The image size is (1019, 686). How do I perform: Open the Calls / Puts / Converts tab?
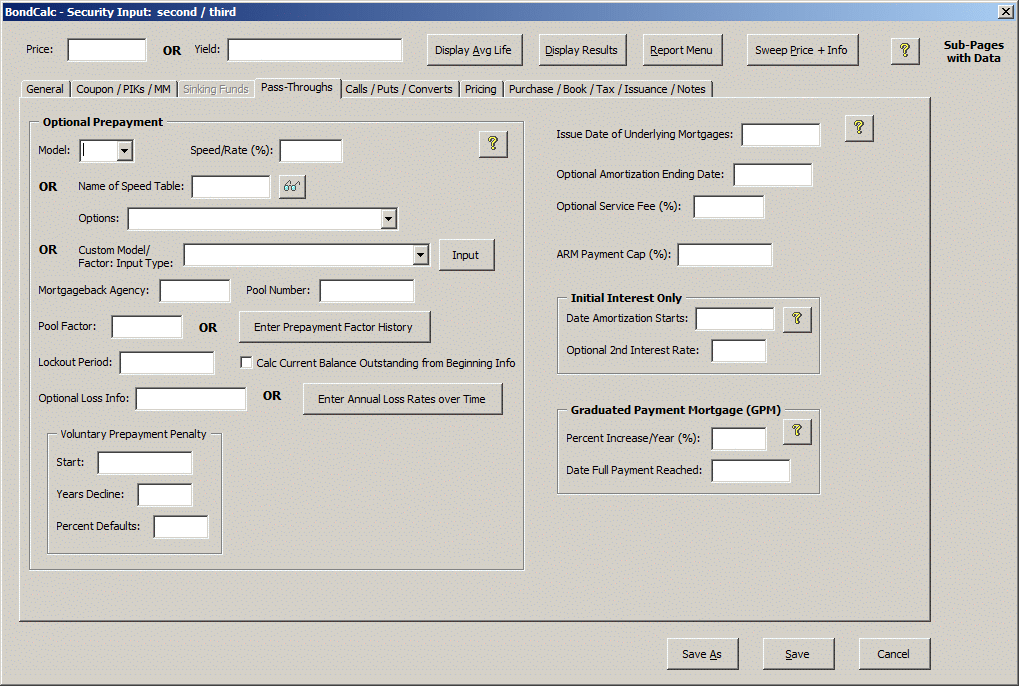[399, 89]
